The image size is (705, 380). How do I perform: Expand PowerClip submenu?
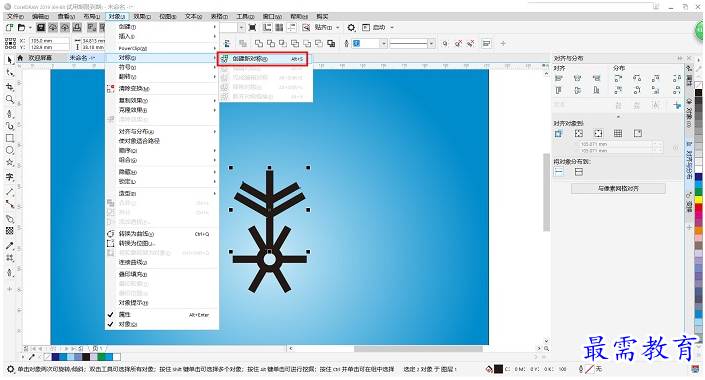coord(162,48)
